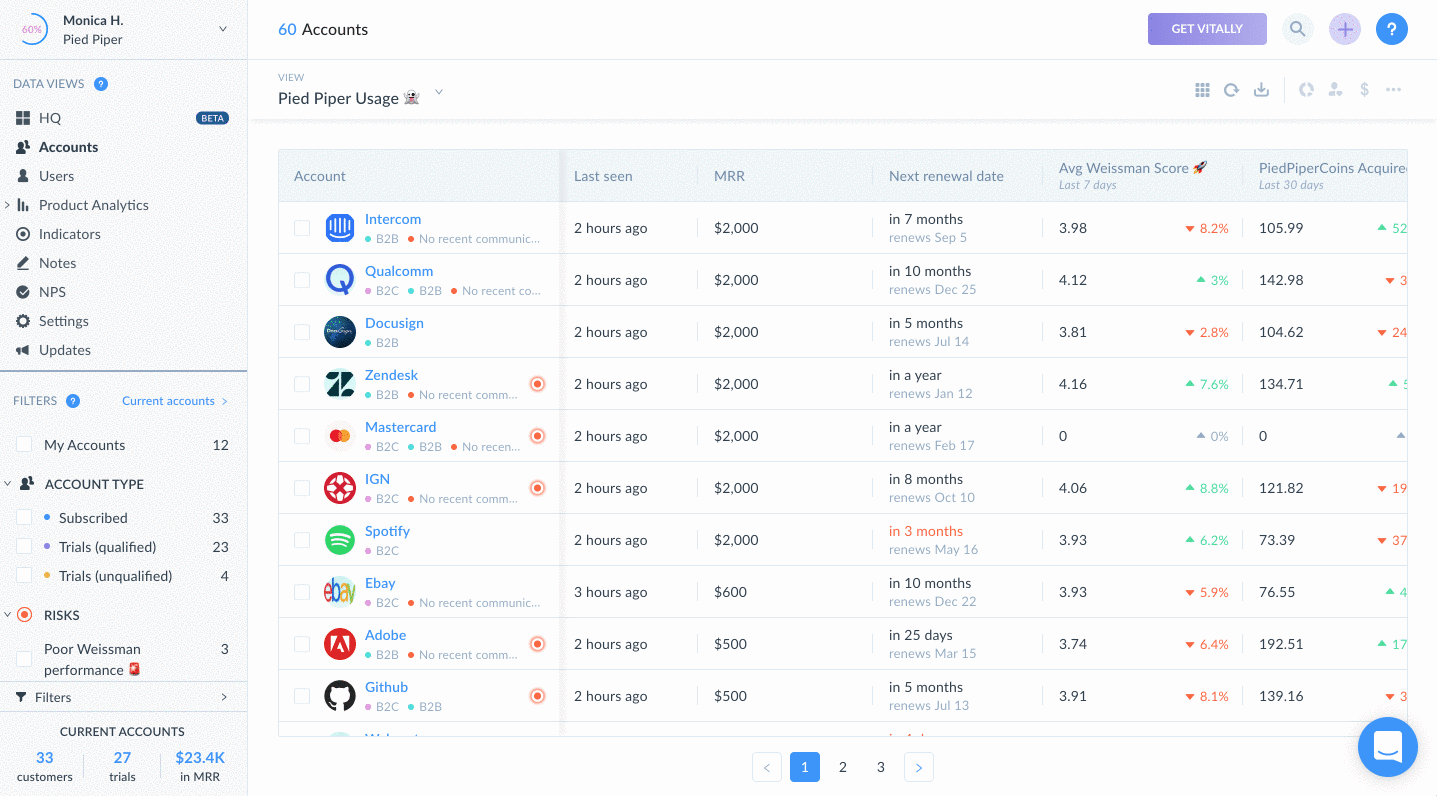The width and height of the screenshot is (1437, 796).
Task: Click the Ebay account logo
Action: 340,592
